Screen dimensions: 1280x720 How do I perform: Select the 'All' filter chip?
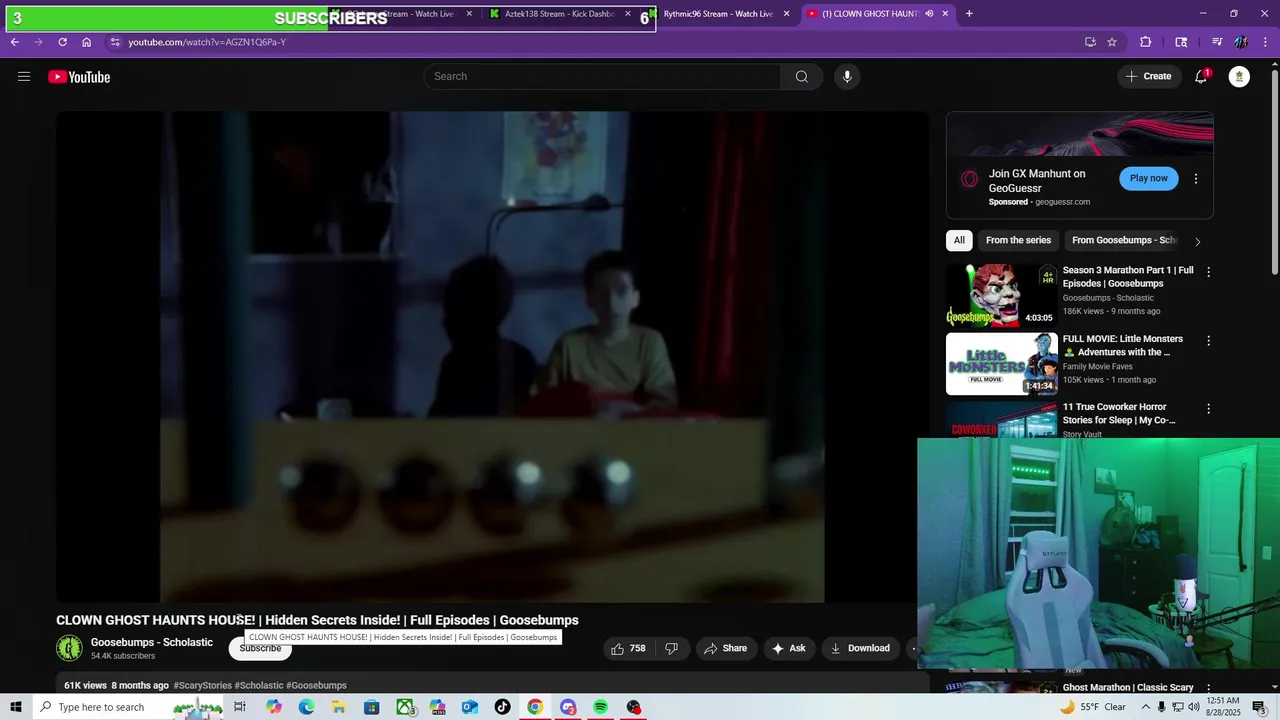pos(959,240)
